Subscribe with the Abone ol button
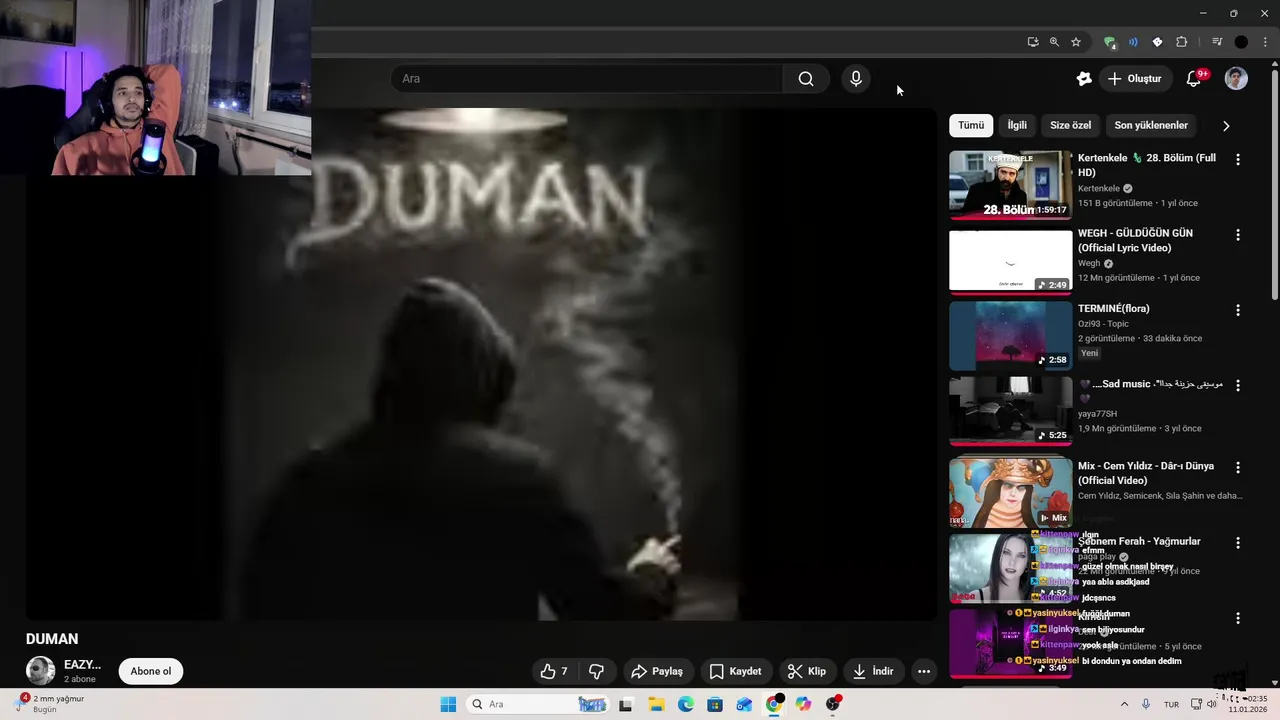Viewport: 1280px width, 720px height. coord(151,671)
